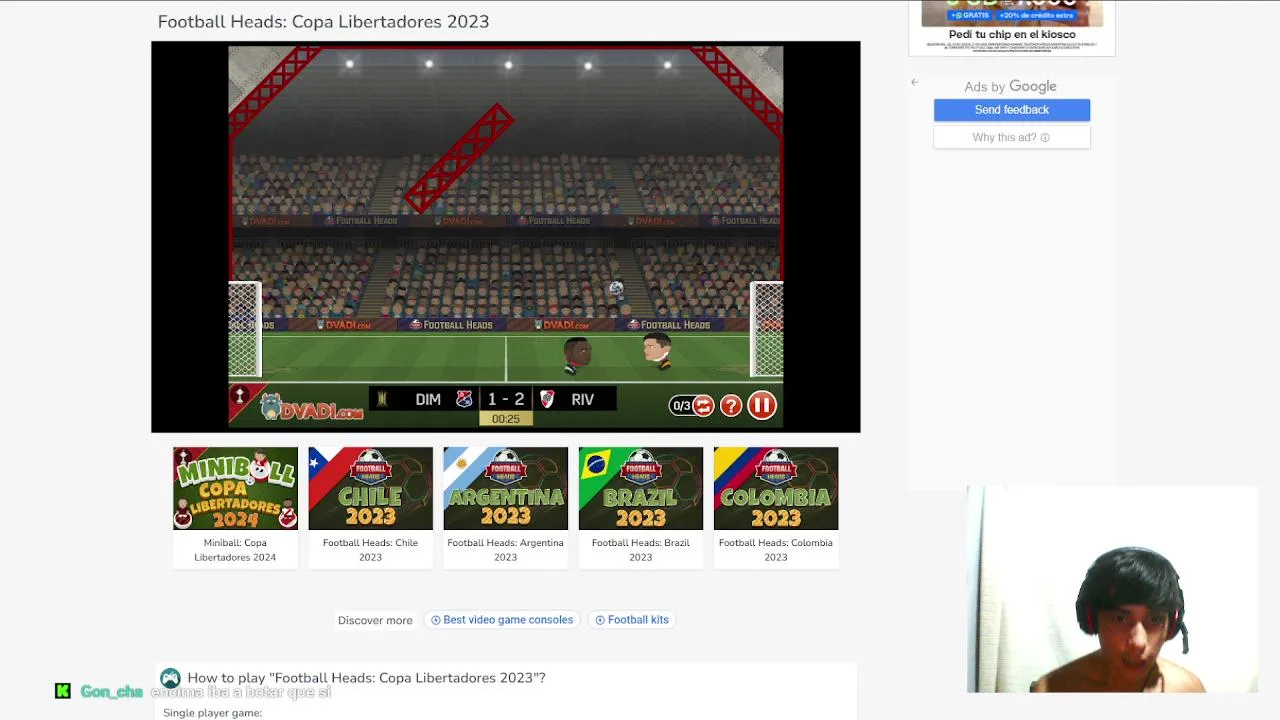
Task: Click the ad back arrow icon
Action: (x=914, y=82)
